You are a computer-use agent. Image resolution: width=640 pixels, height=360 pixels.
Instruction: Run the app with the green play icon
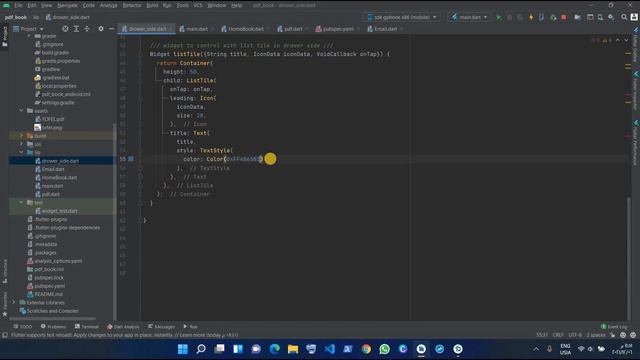[499, 17]
